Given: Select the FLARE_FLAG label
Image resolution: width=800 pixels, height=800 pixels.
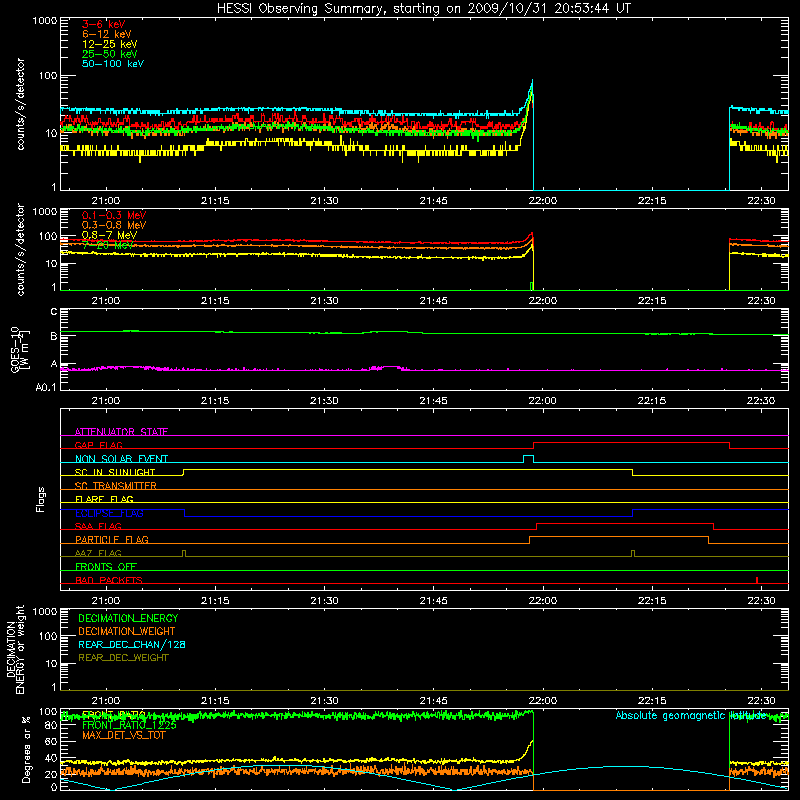Looking at the screenshot, I should pyautogui.click(x=104, y=499).
